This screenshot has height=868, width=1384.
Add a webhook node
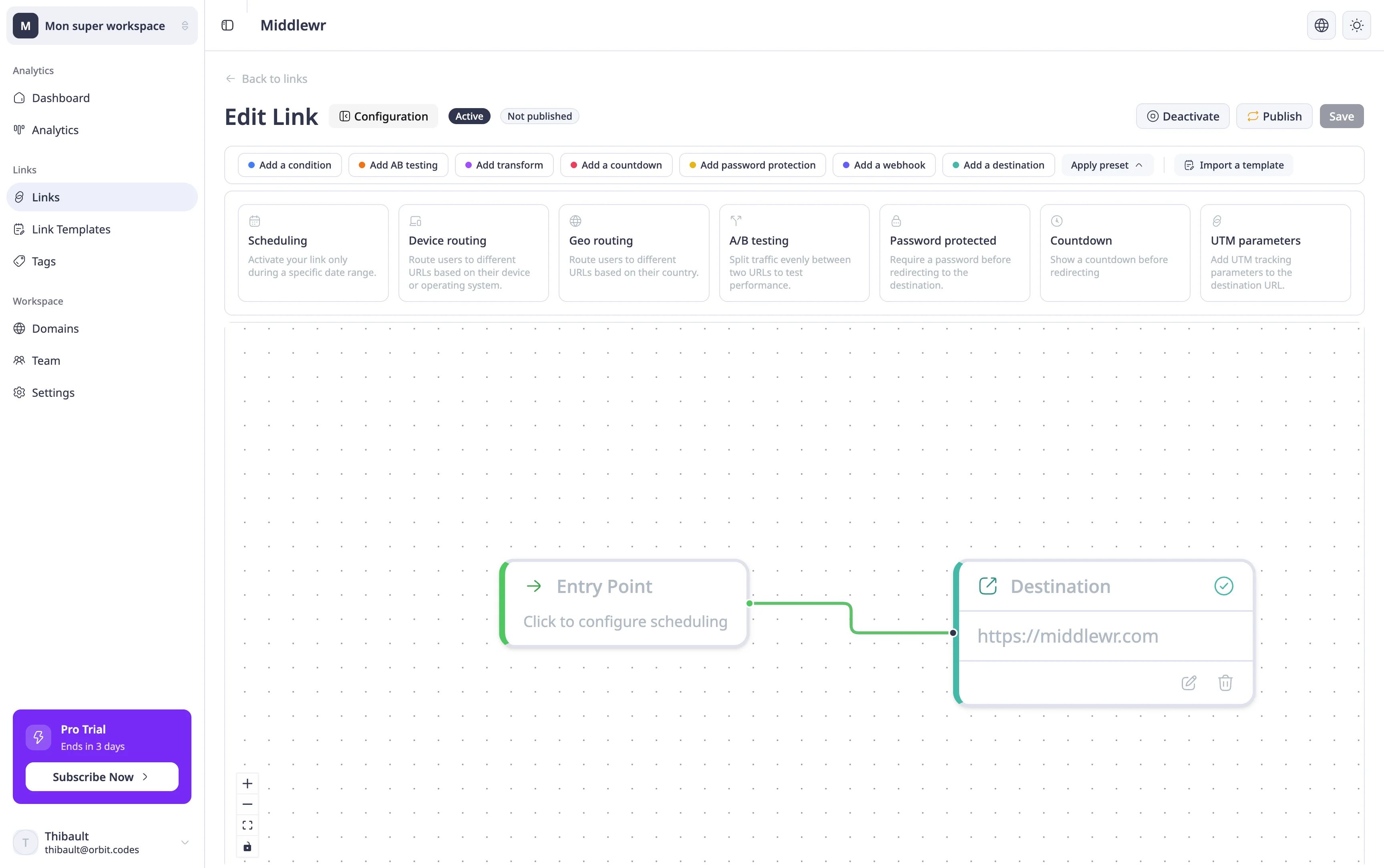click(x=884, y=165)
